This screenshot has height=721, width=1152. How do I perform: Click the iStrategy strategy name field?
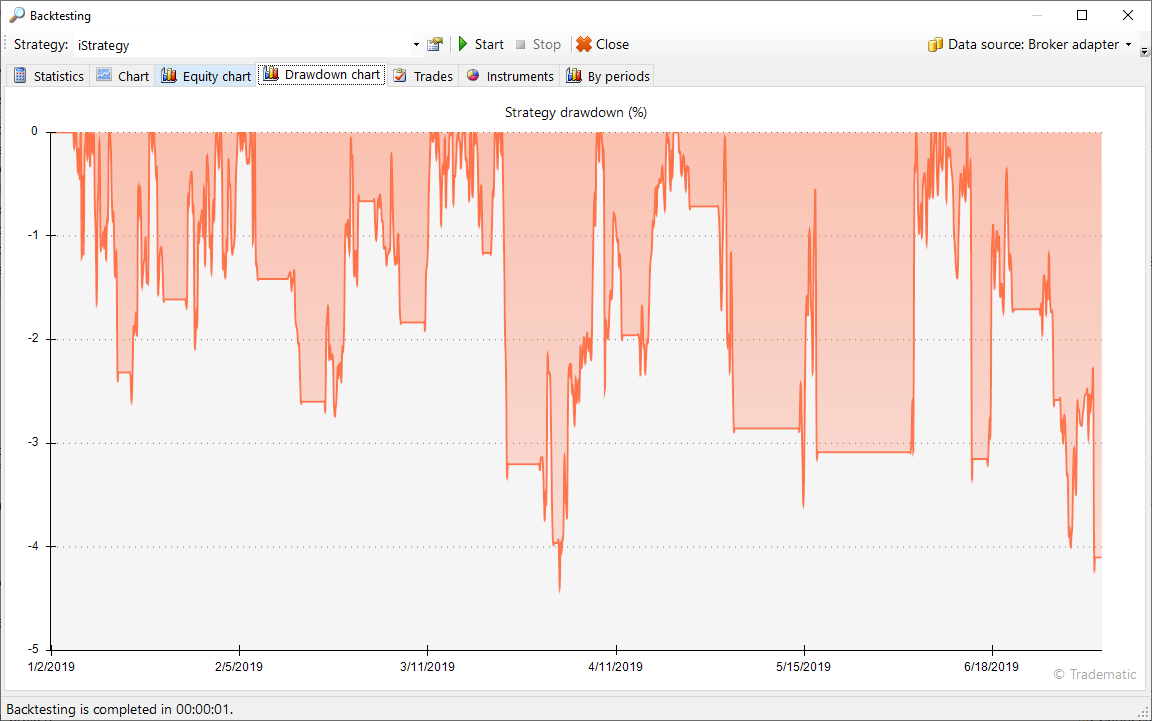[x=240, y=45]
